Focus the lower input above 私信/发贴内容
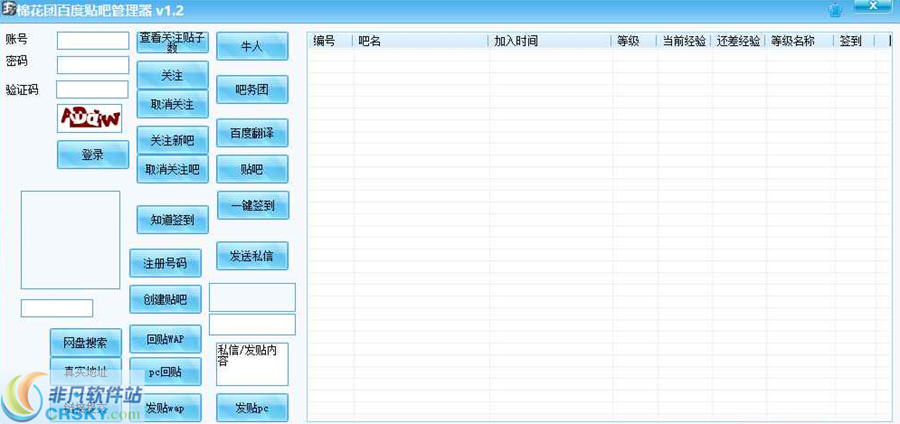The width and height of the screenshot is (900, 424). click(x=253, y=324)
